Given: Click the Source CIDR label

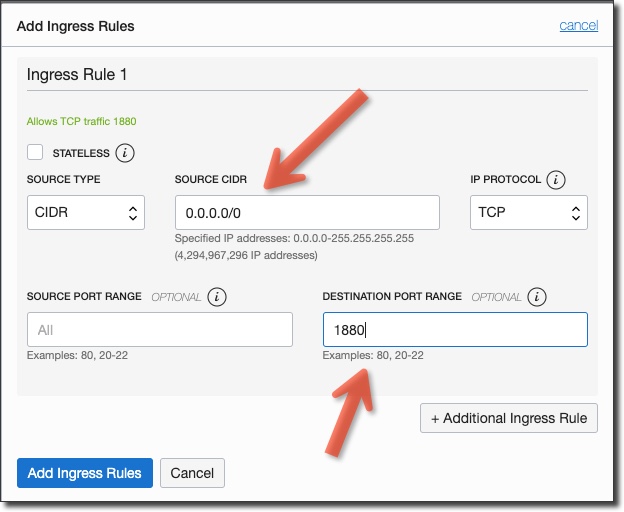Looking at the screenshot, I should 210,180.
